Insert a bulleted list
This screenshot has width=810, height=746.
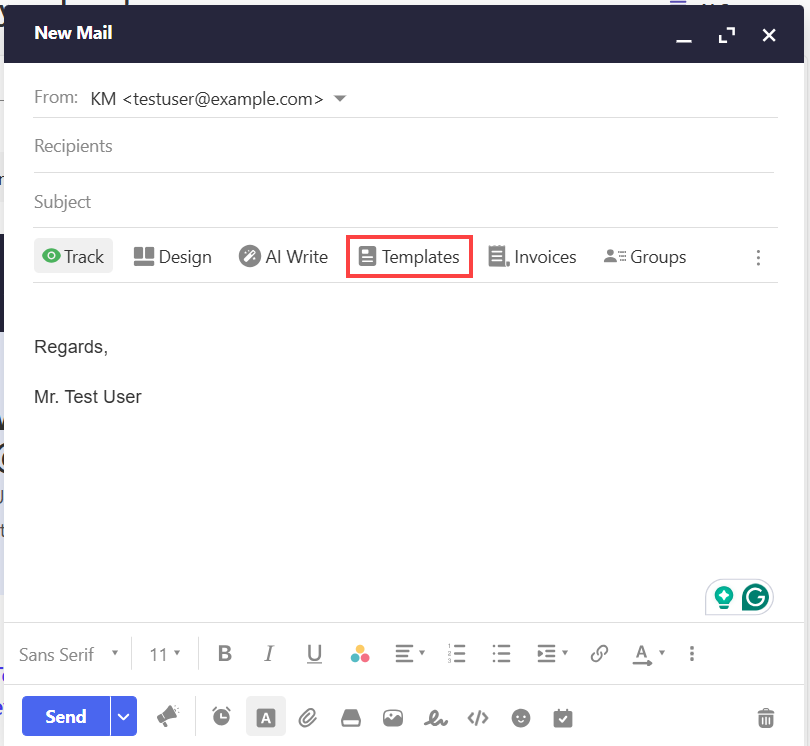tap(501, 654)
